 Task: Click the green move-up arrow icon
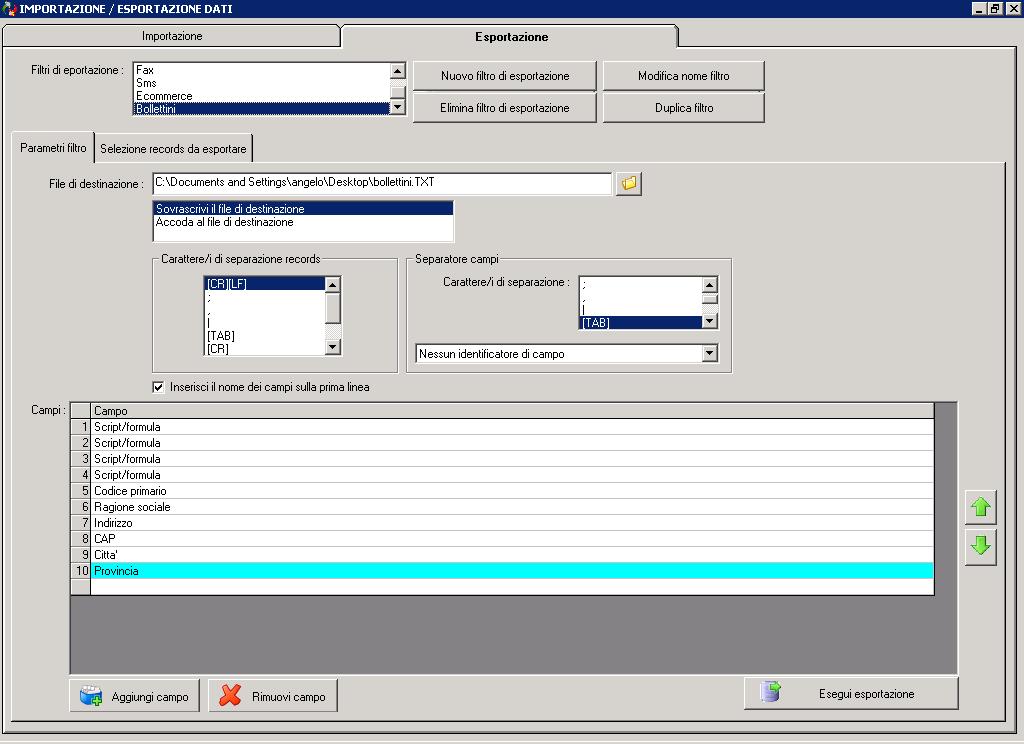click(980, 507)
